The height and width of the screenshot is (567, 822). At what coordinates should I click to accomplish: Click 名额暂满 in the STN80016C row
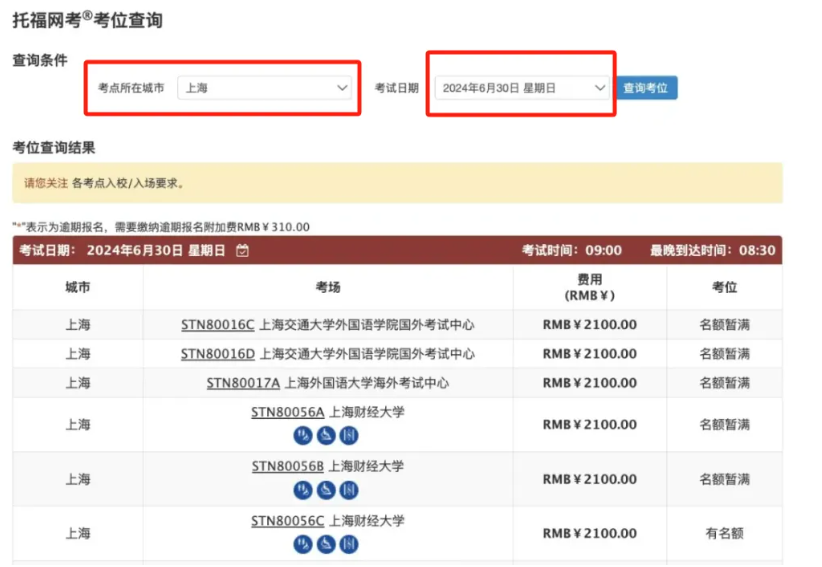pos(724,325)
